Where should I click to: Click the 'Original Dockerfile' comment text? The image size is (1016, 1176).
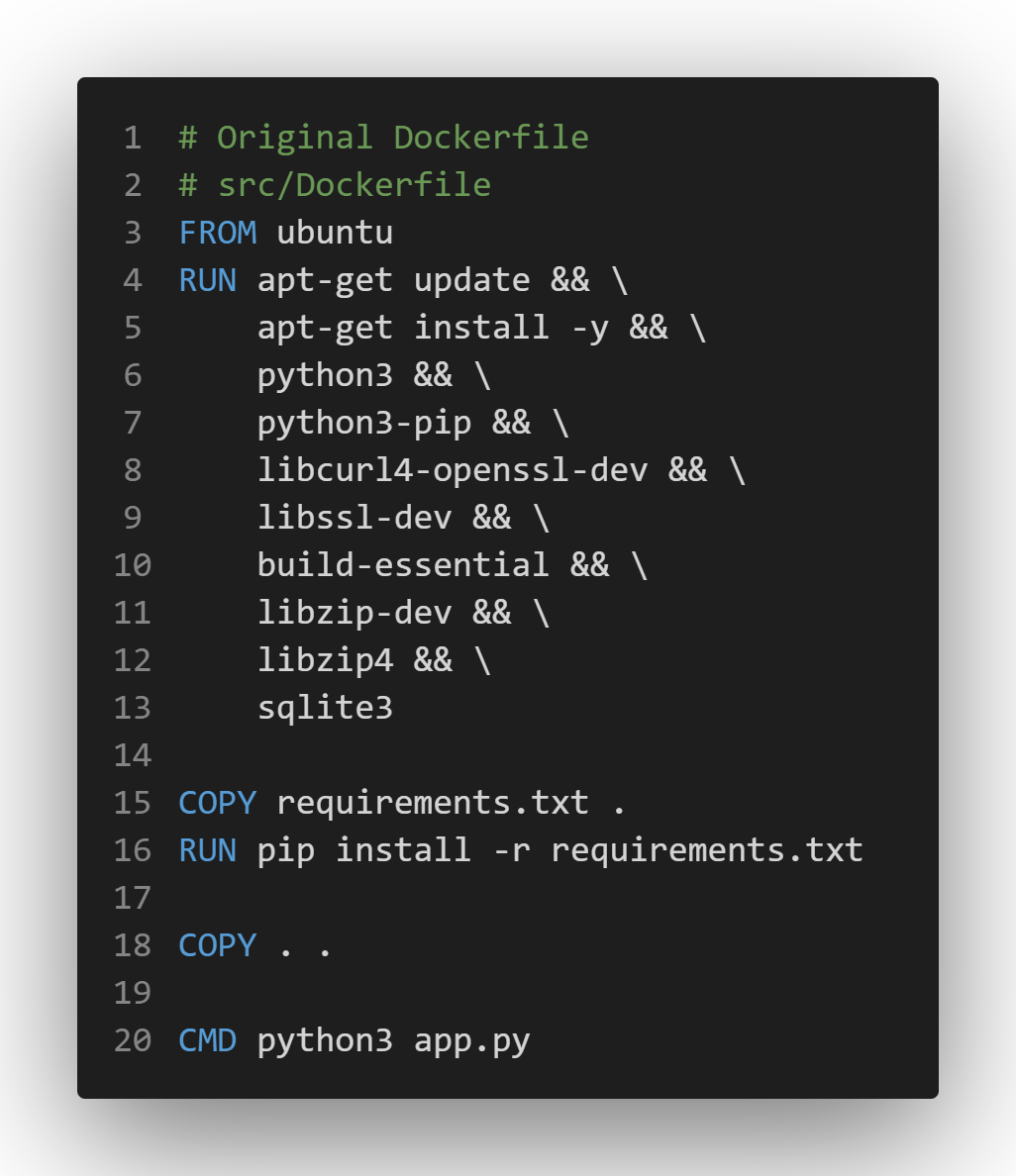coord(402,138)
